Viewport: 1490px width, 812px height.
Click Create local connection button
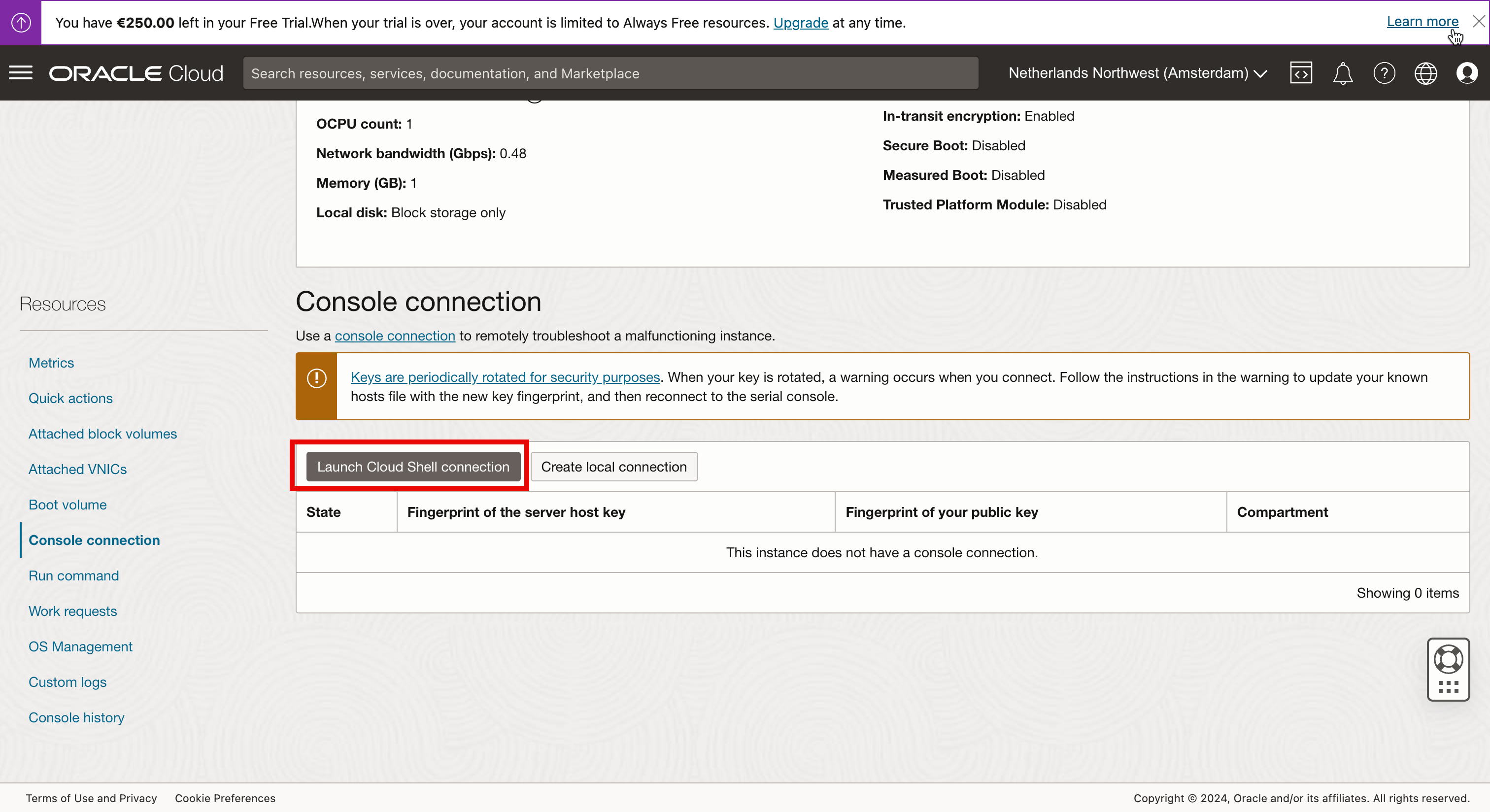click(x=614, y=466)
